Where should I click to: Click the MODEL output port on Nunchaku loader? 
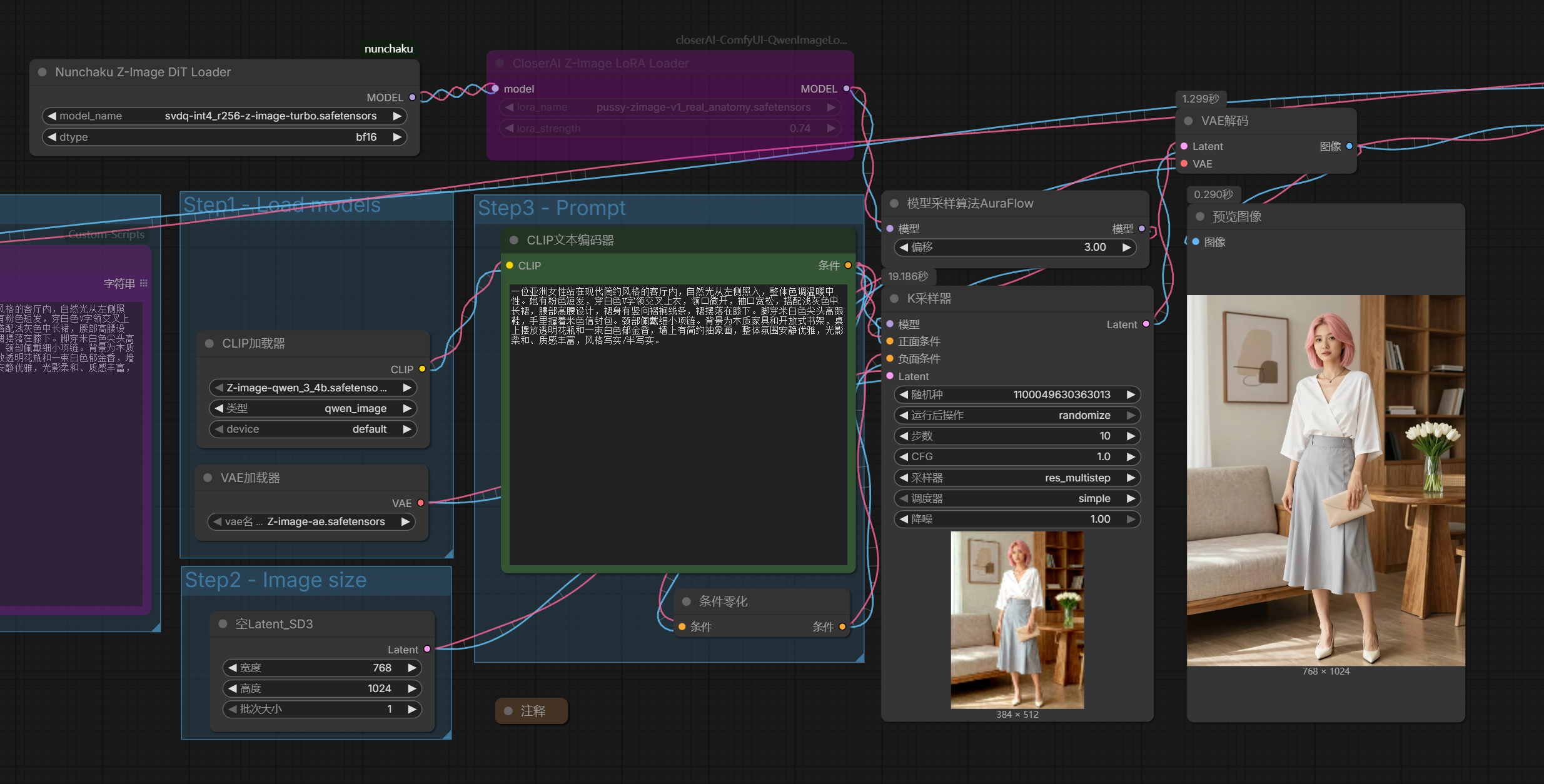click(x=412, y=98)
